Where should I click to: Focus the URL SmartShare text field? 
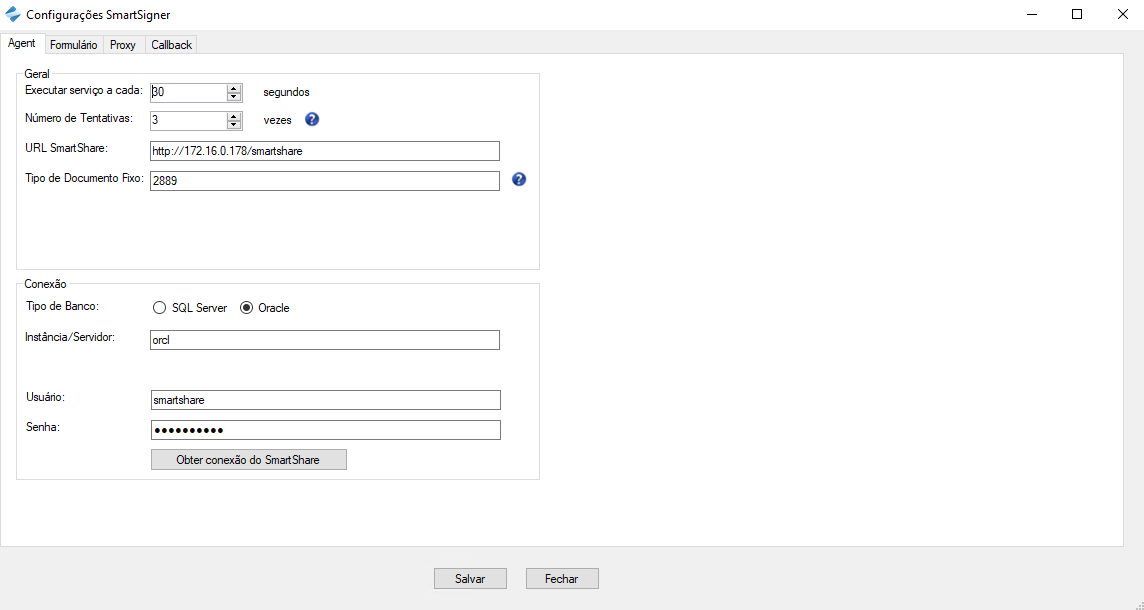click(x=324, y=151)
